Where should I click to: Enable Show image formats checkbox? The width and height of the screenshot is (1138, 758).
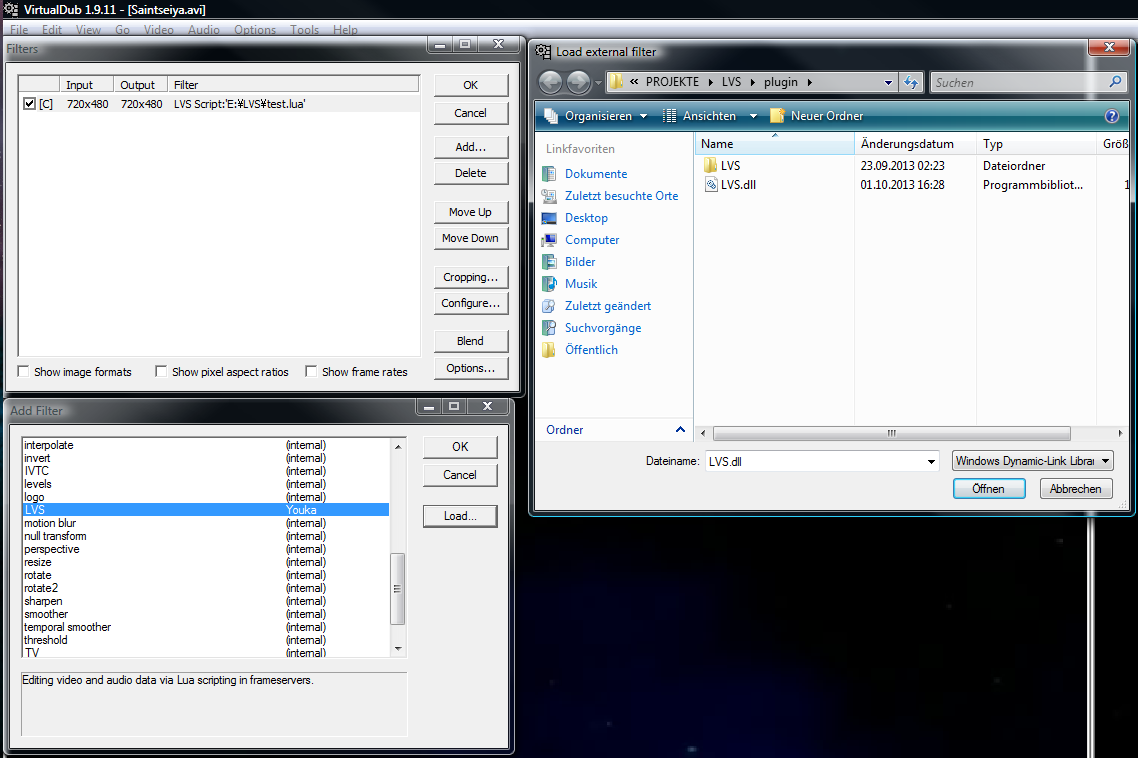point(24,372)
